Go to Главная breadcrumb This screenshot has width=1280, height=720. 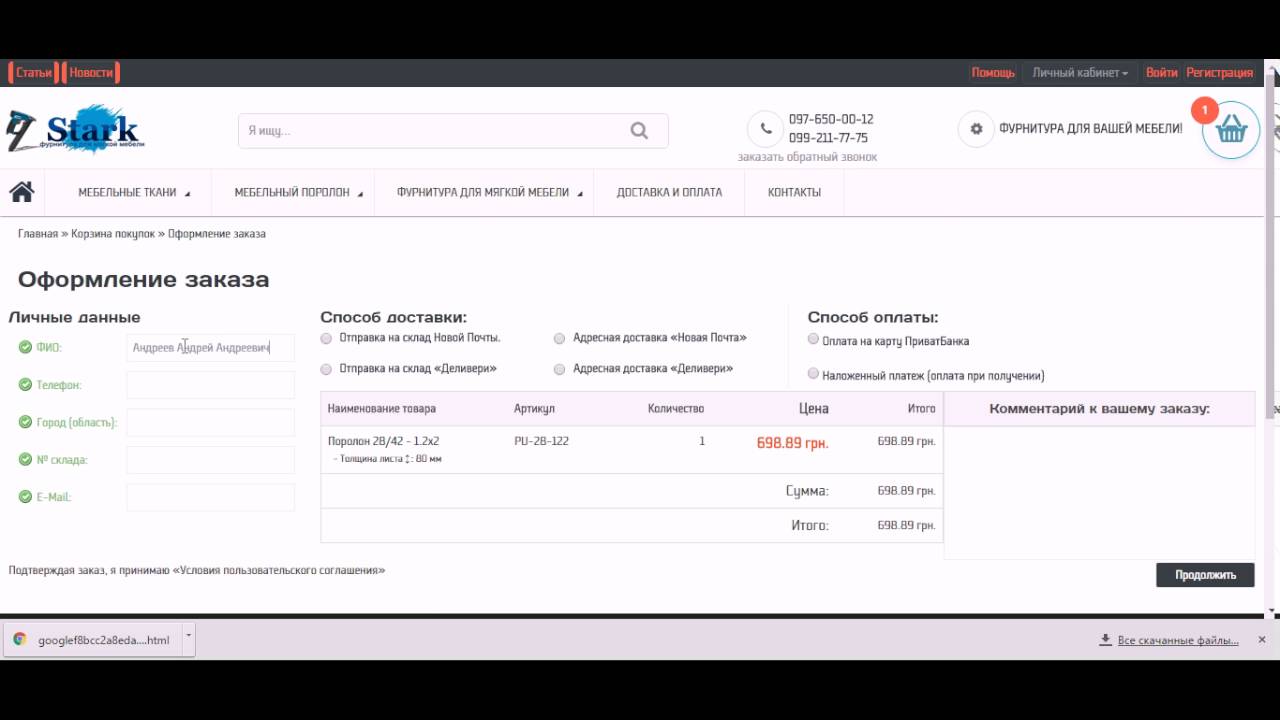coord(38,233)
